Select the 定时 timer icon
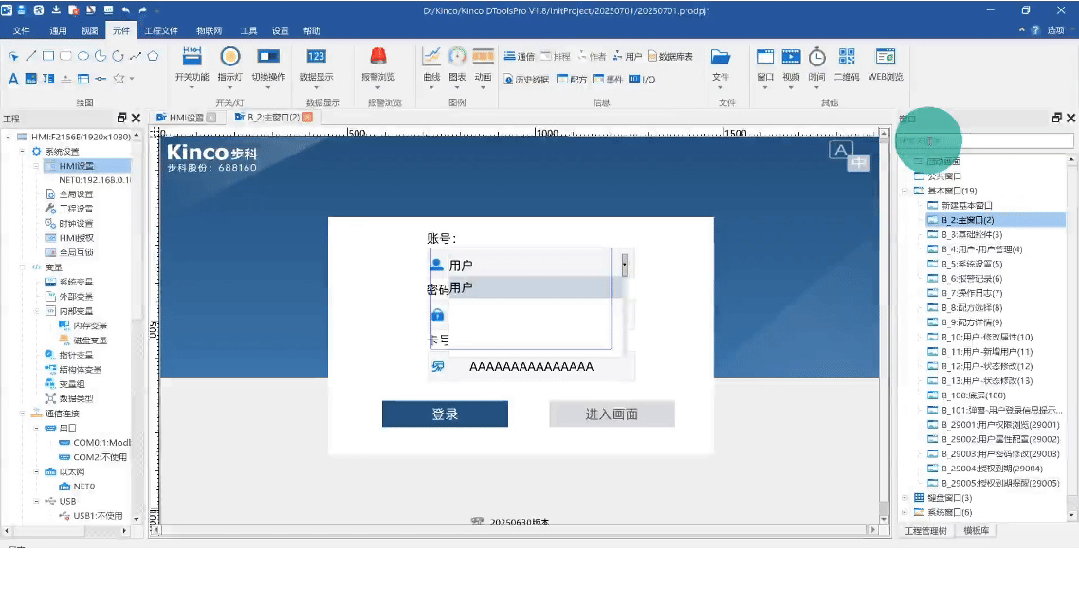Viewport: 1079px width, 607px height. pyautogui.click(x=817, y=58)
